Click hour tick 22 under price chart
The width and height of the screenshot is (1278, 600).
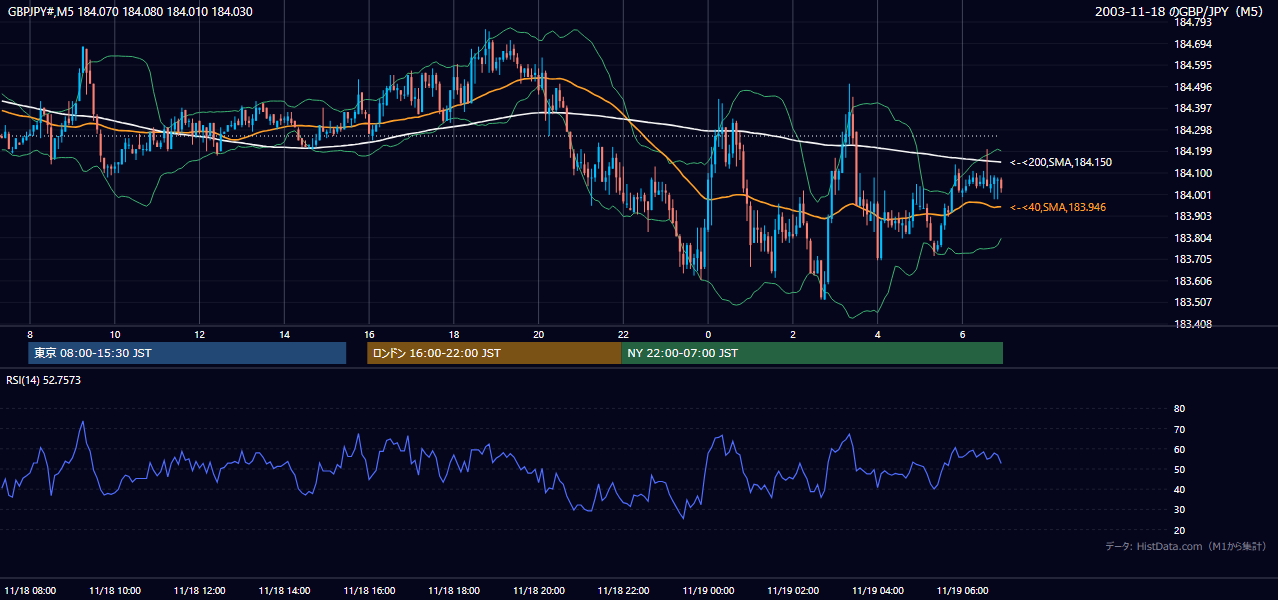[624, 334]
